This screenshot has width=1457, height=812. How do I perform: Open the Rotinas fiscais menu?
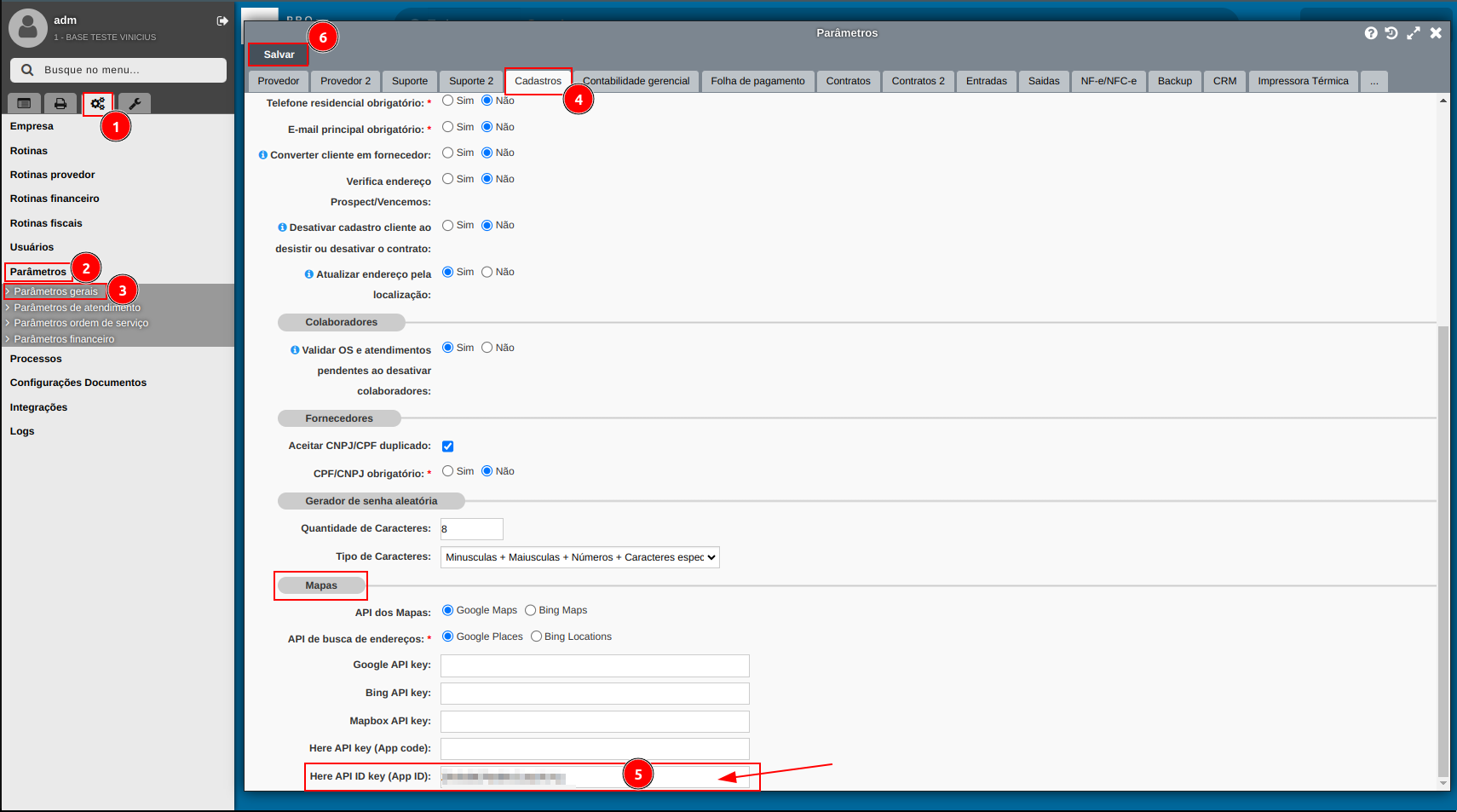click(x=46, y=223)
